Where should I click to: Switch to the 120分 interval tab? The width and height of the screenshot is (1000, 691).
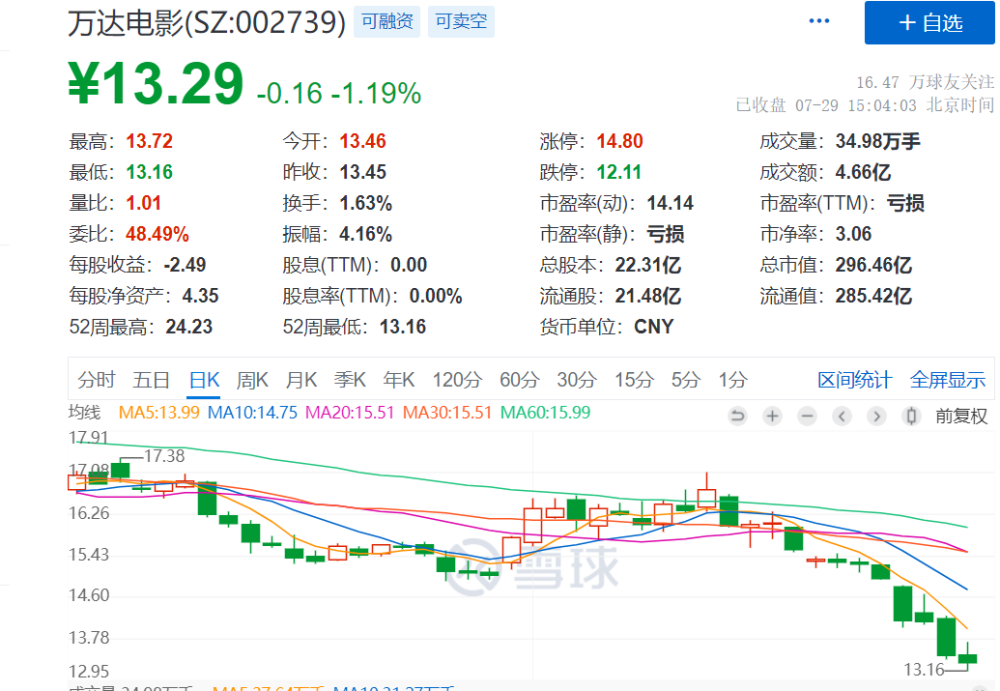(457, 380)
